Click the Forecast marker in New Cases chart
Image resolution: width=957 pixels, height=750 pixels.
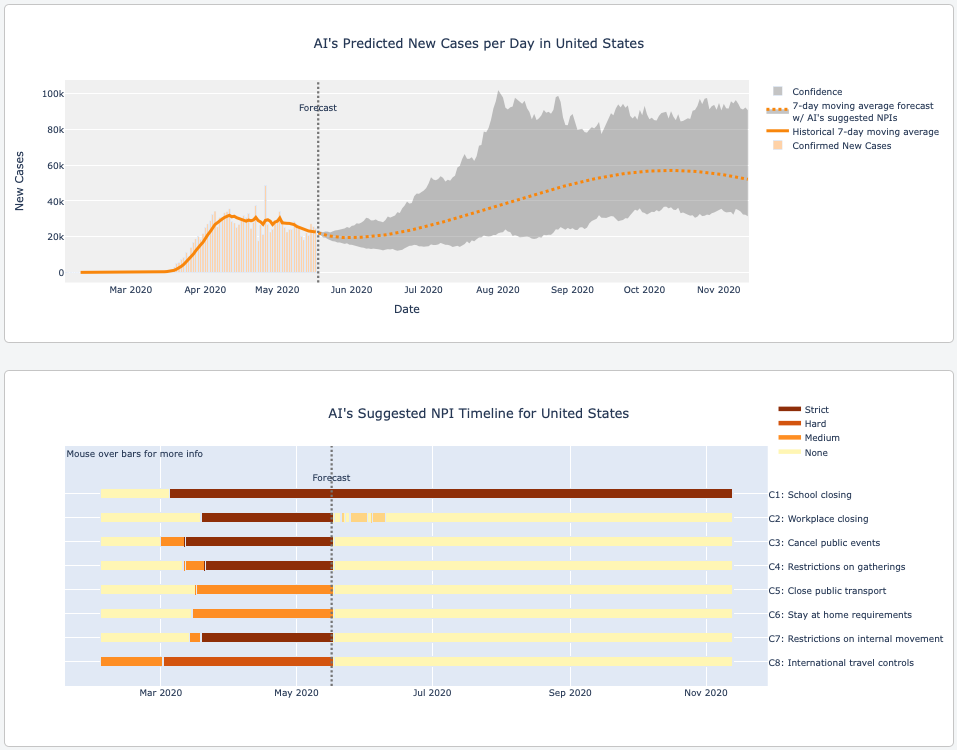318,108
